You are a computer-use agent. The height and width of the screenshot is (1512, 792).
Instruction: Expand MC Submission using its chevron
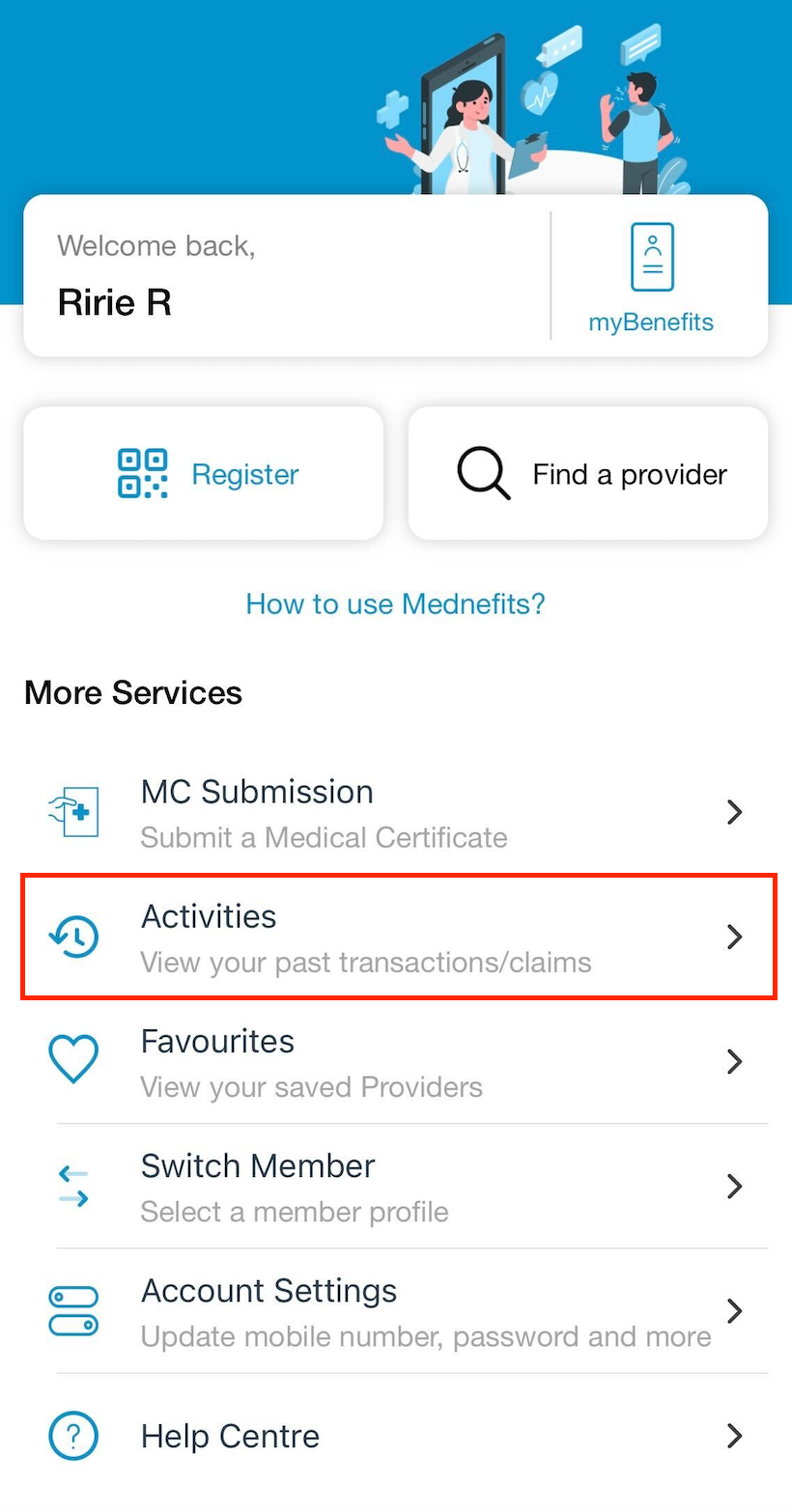(x=735, y=812)
